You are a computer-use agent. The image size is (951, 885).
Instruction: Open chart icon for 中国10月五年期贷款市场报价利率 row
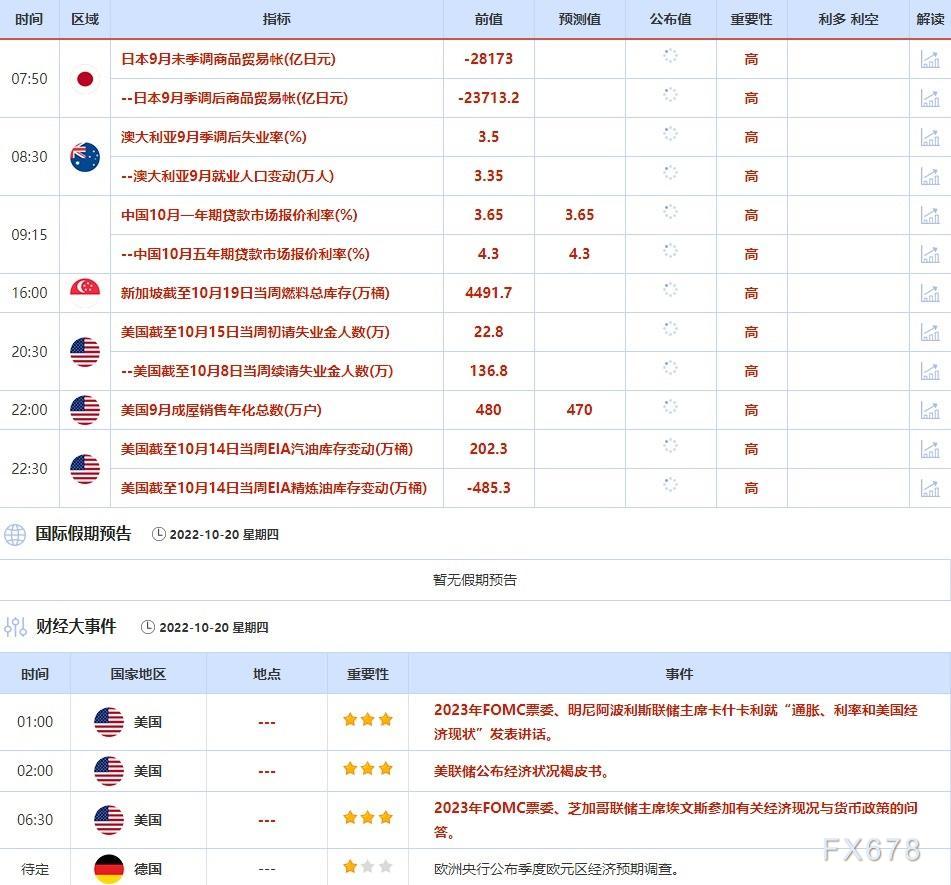(x=930, y=254)
